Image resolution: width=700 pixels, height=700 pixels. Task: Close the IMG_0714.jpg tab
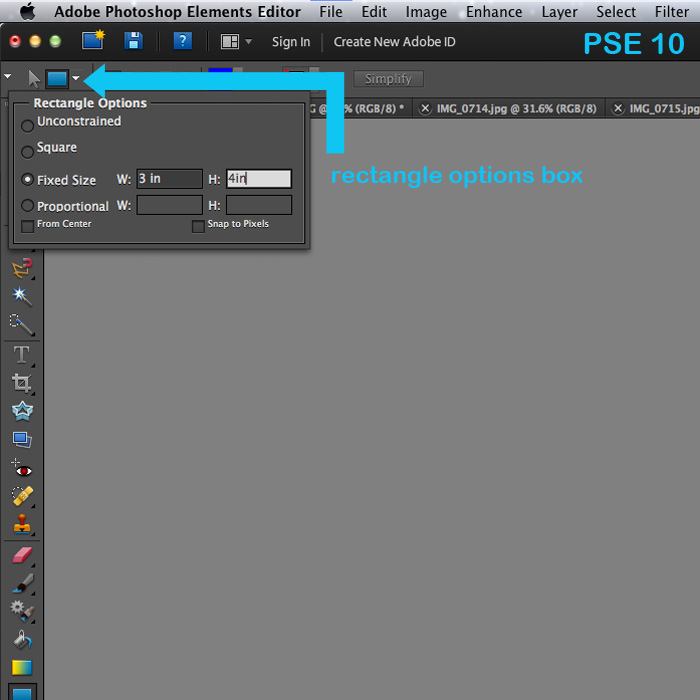point(425,108)
